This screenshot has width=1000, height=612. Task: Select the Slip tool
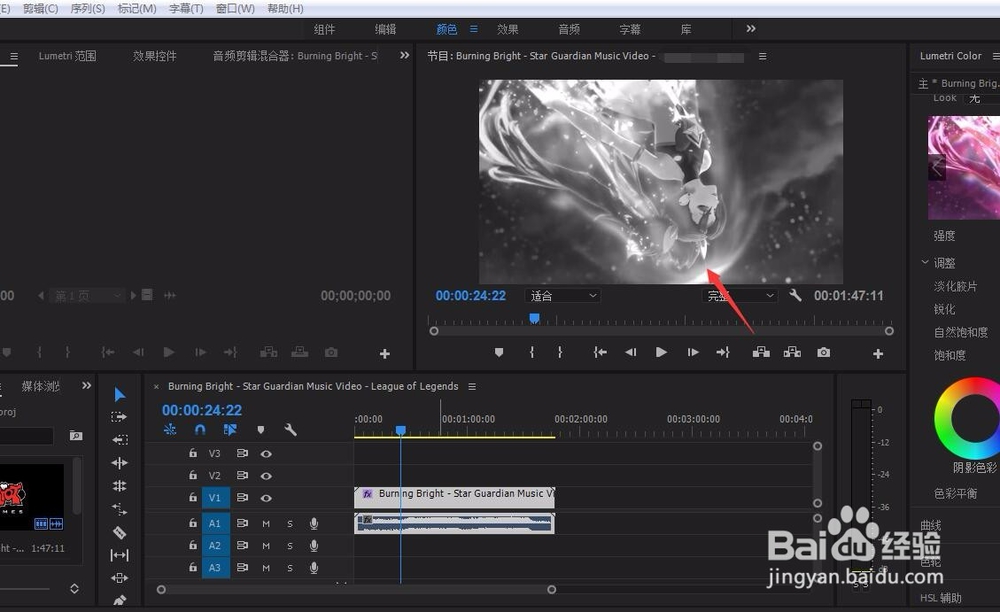(119, 555)
